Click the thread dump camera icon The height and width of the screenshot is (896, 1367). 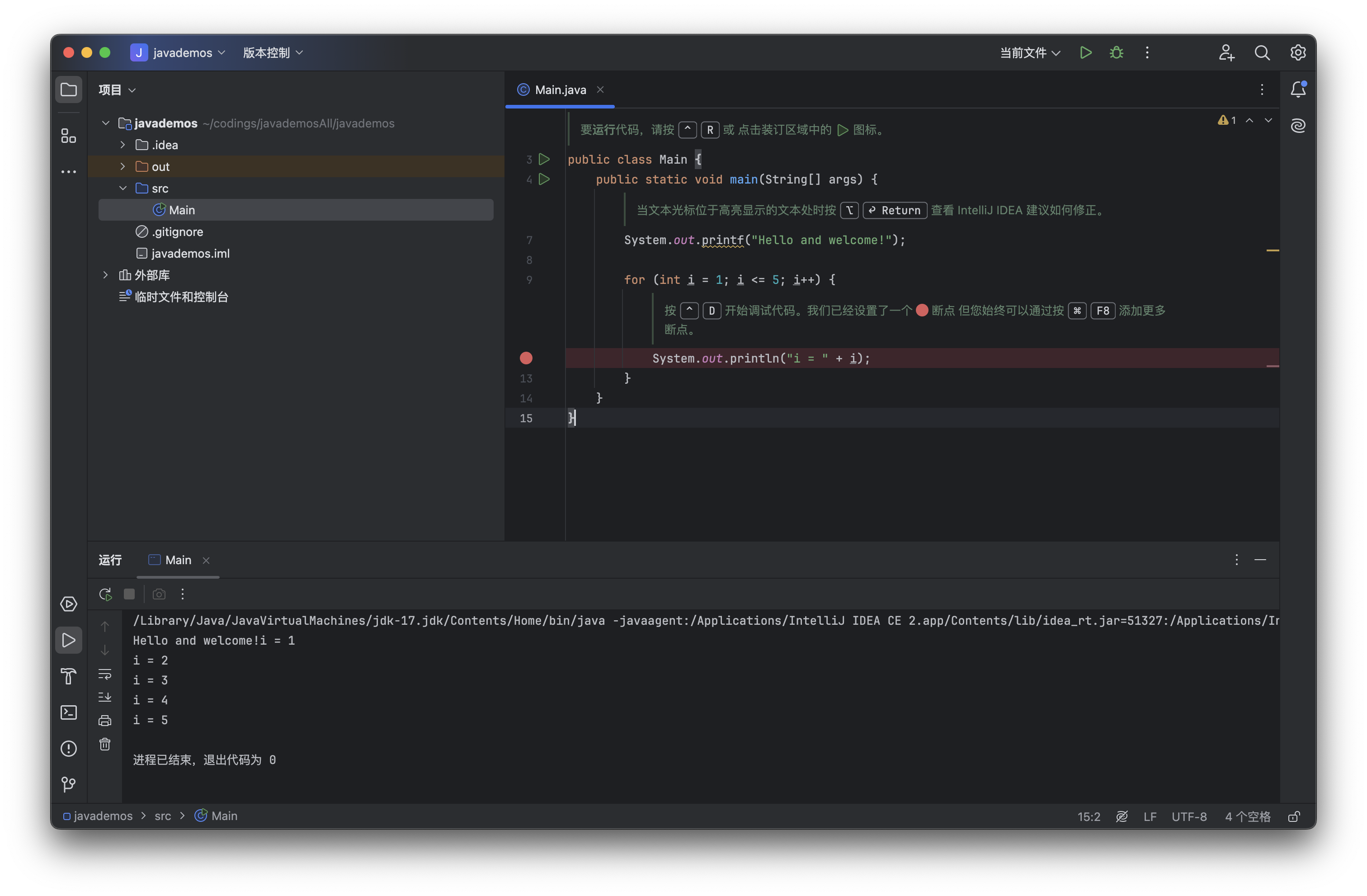(159, 594)
